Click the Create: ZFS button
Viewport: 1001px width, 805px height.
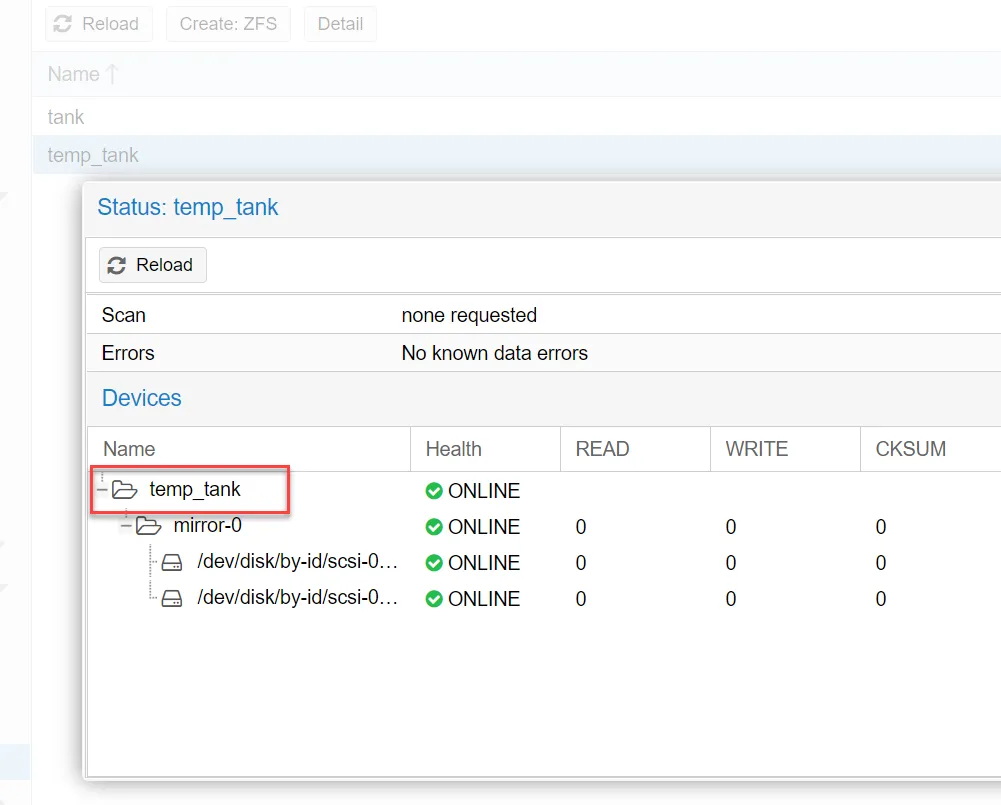coord(228,24)
